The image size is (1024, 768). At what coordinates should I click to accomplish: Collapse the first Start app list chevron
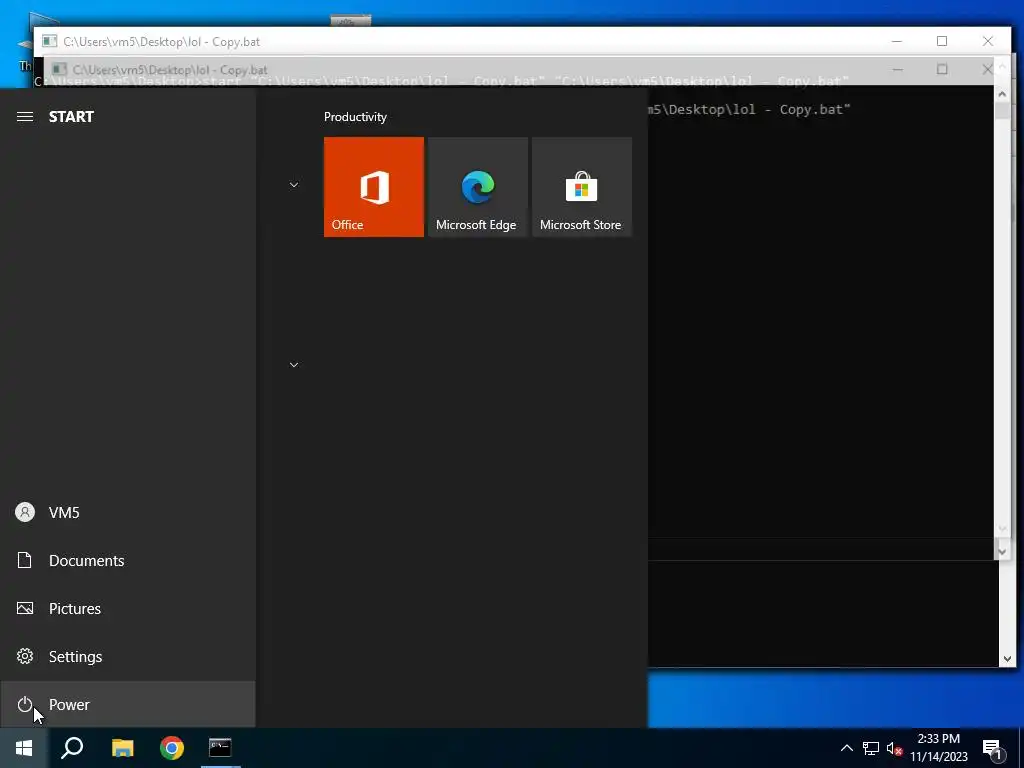[x=294, y=185]
